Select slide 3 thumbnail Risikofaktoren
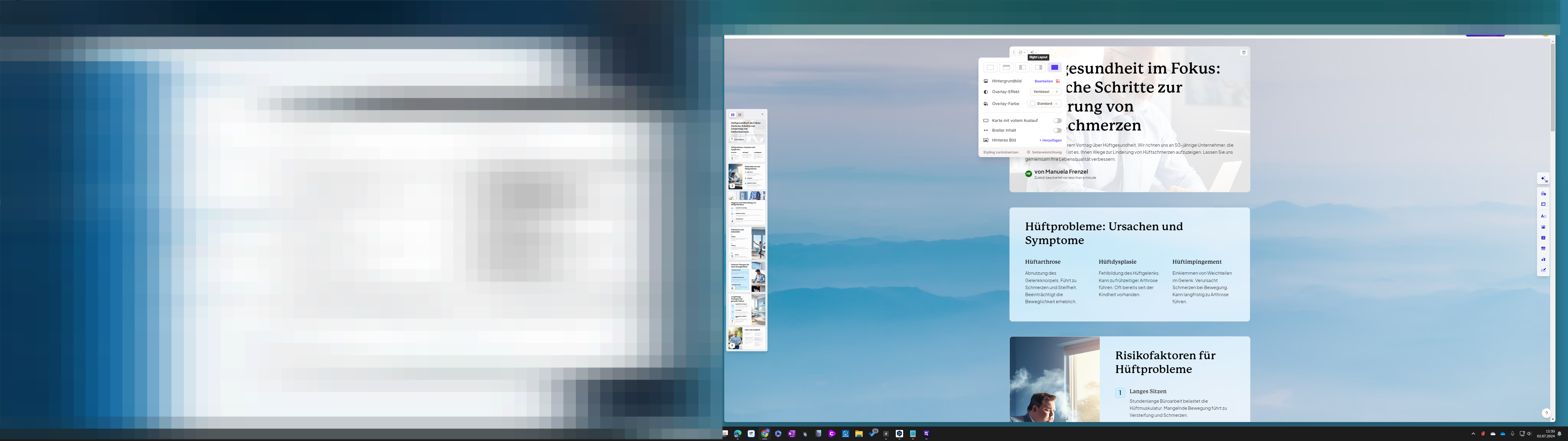Screen dimensions: 1568x441 pyautogui.click(x=747, y=177)
